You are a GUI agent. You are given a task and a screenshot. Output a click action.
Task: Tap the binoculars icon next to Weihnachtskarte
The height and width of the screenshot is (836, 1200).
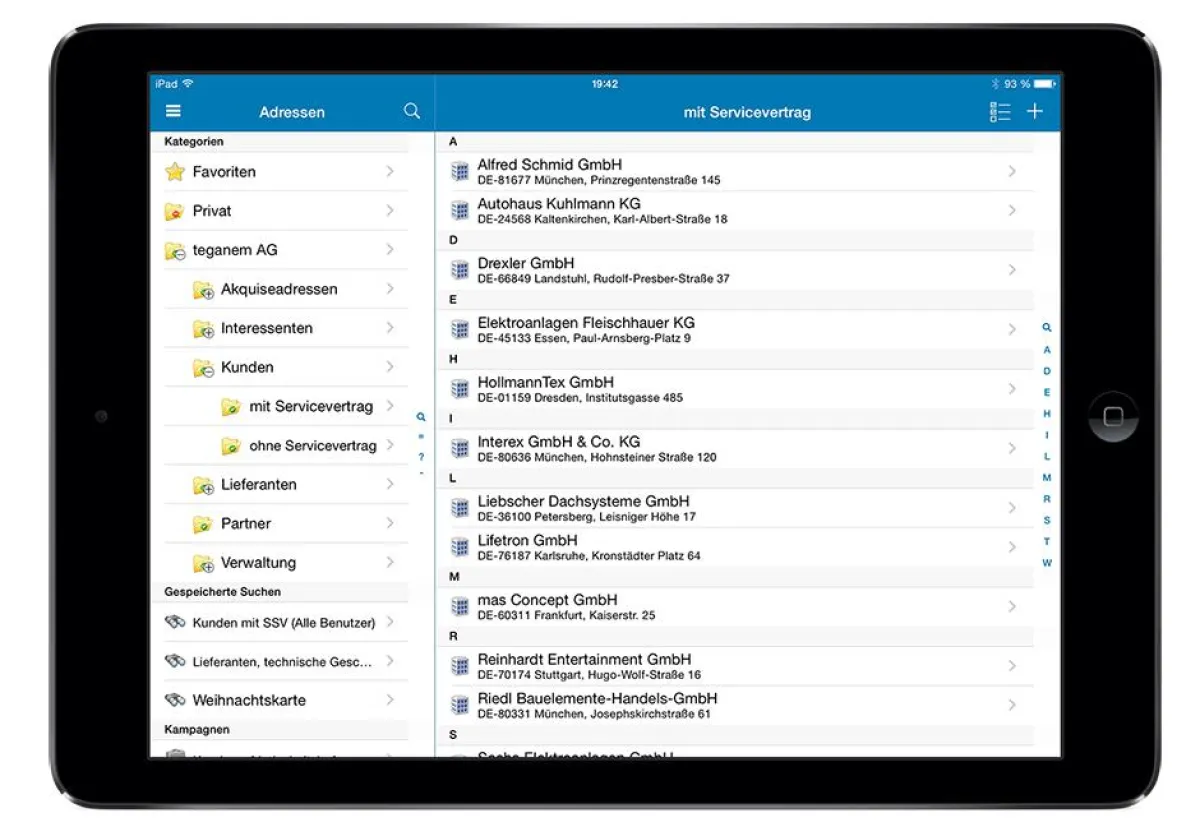175,700
